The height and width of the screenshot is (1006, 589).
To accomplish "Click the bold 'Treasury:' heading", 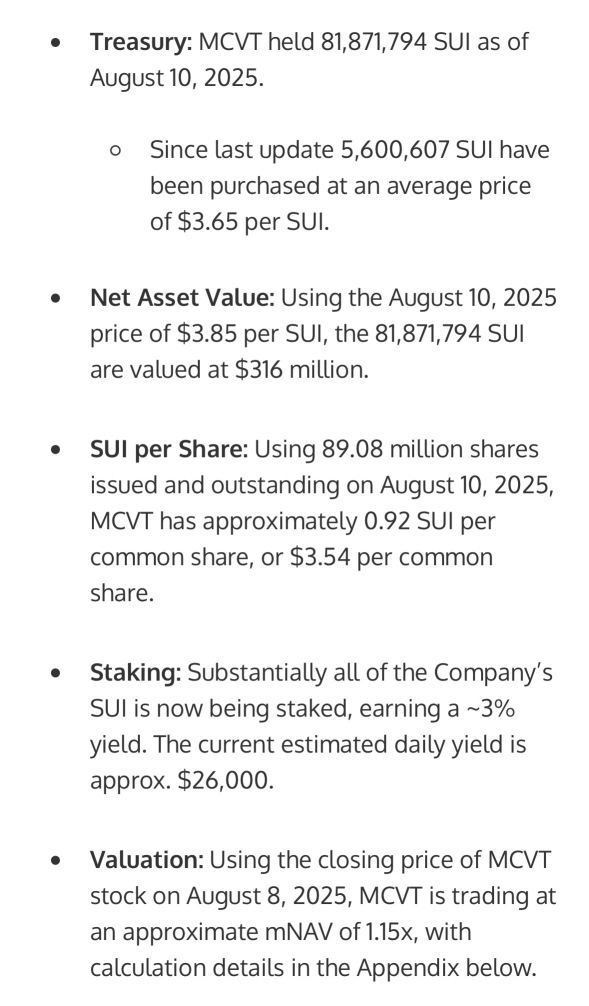I will point(141,42).
